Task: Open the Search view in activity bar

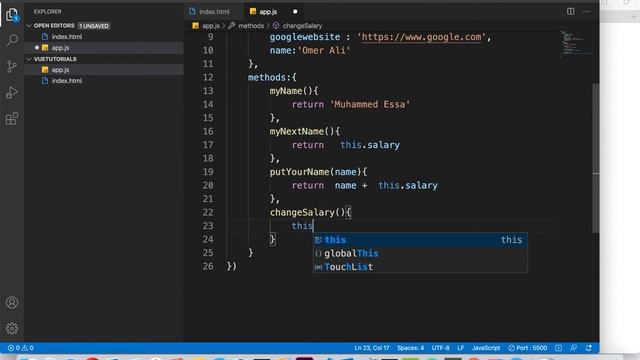Action: pyautogui.click(x=12, y=40)
